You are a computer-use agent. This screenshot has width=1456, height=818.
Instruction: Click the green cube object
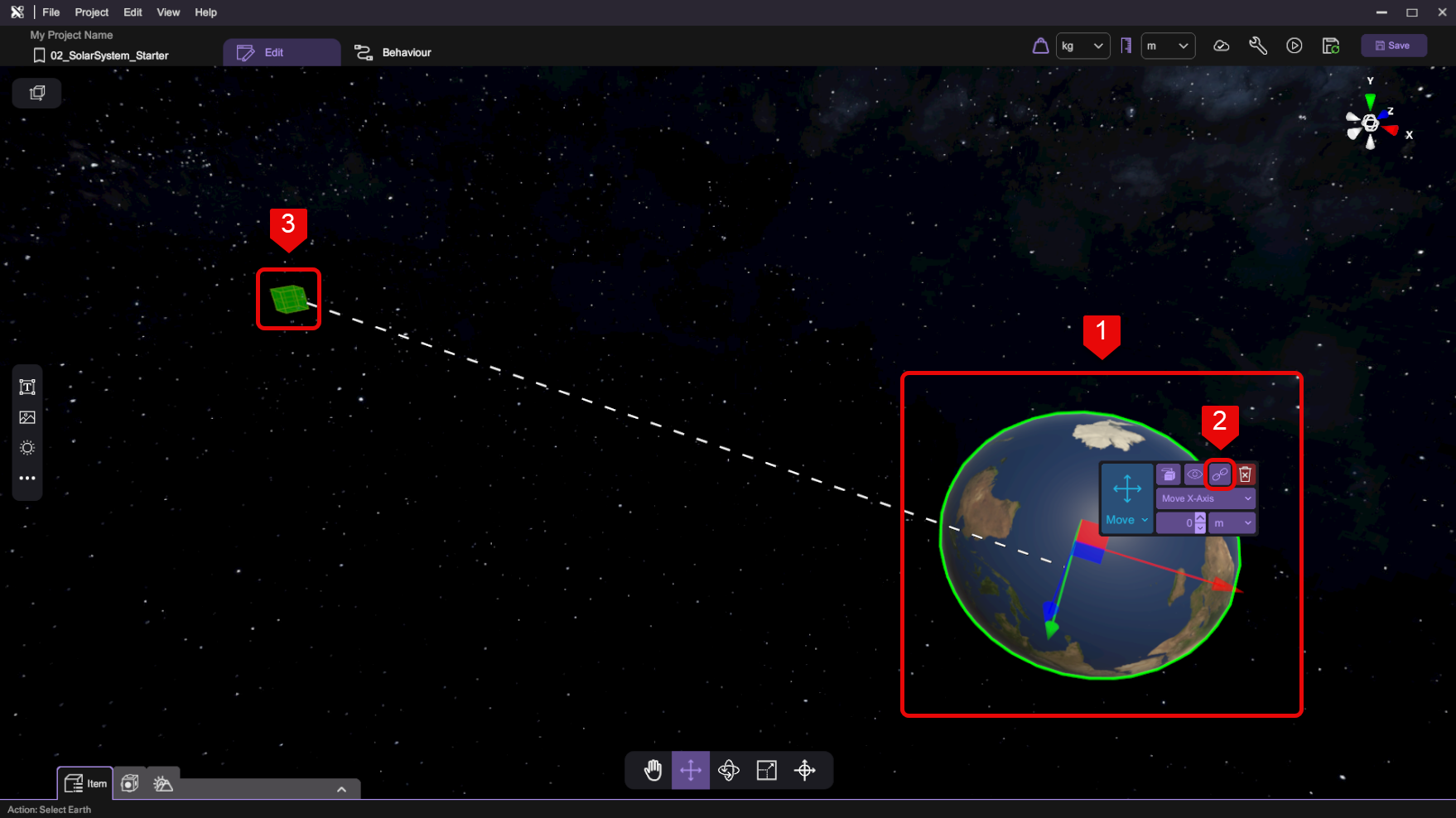coord(289,299)
